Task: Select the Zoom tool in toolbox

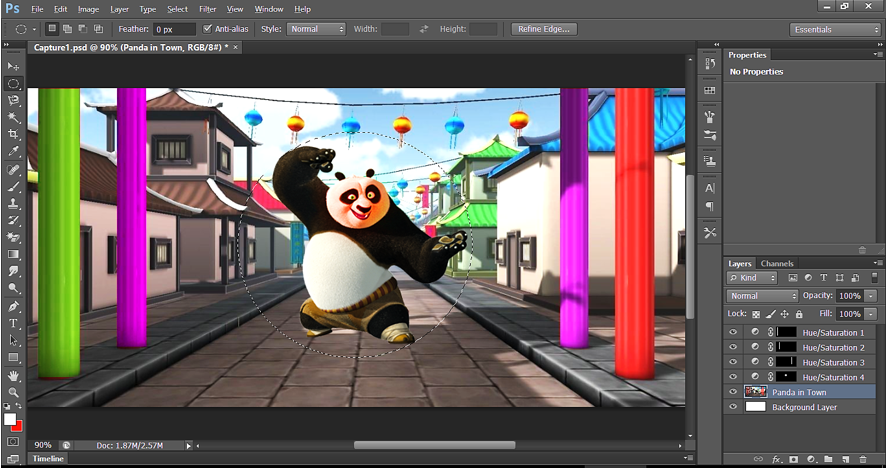Action: 13,392
